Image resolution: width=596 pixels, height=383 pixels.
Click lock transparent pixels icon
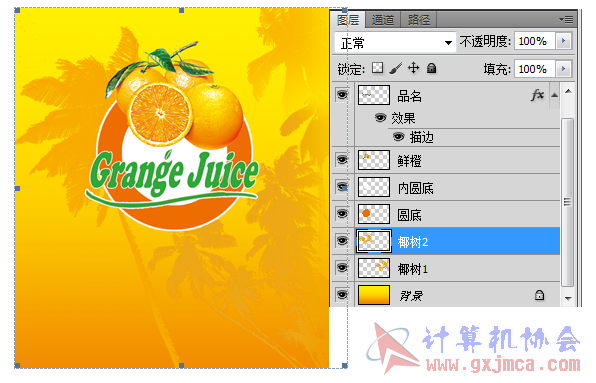(377, 68)
